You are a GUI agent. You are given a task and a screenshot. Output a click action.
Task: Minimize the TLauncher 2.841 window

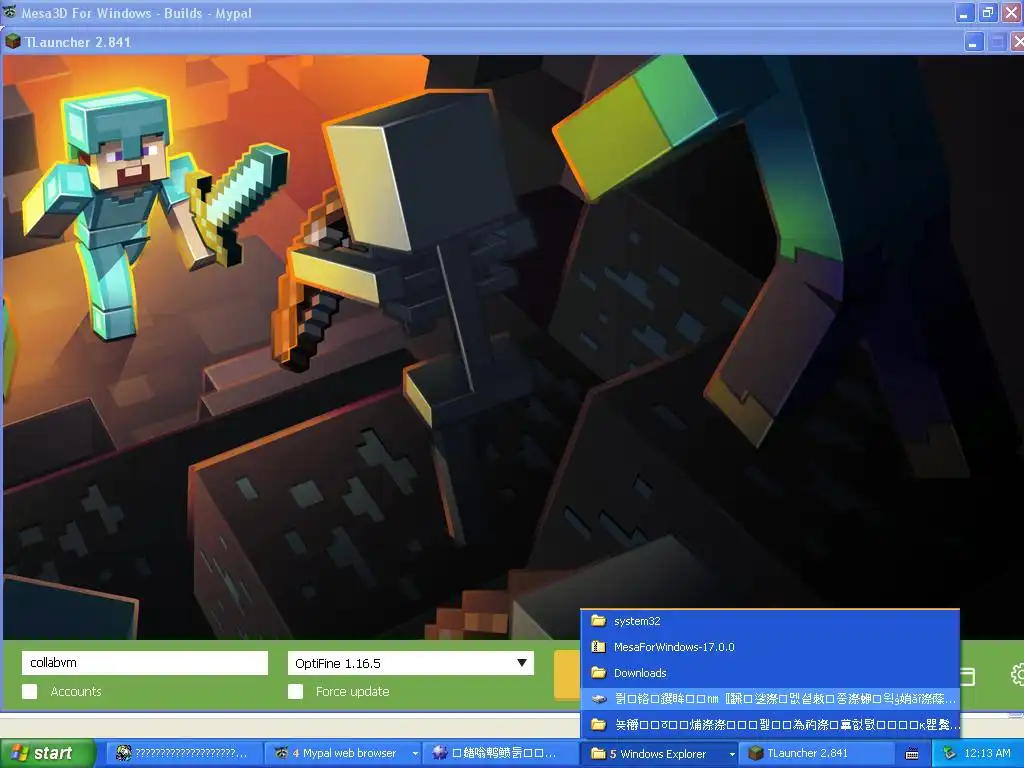(x=973, y=42)
